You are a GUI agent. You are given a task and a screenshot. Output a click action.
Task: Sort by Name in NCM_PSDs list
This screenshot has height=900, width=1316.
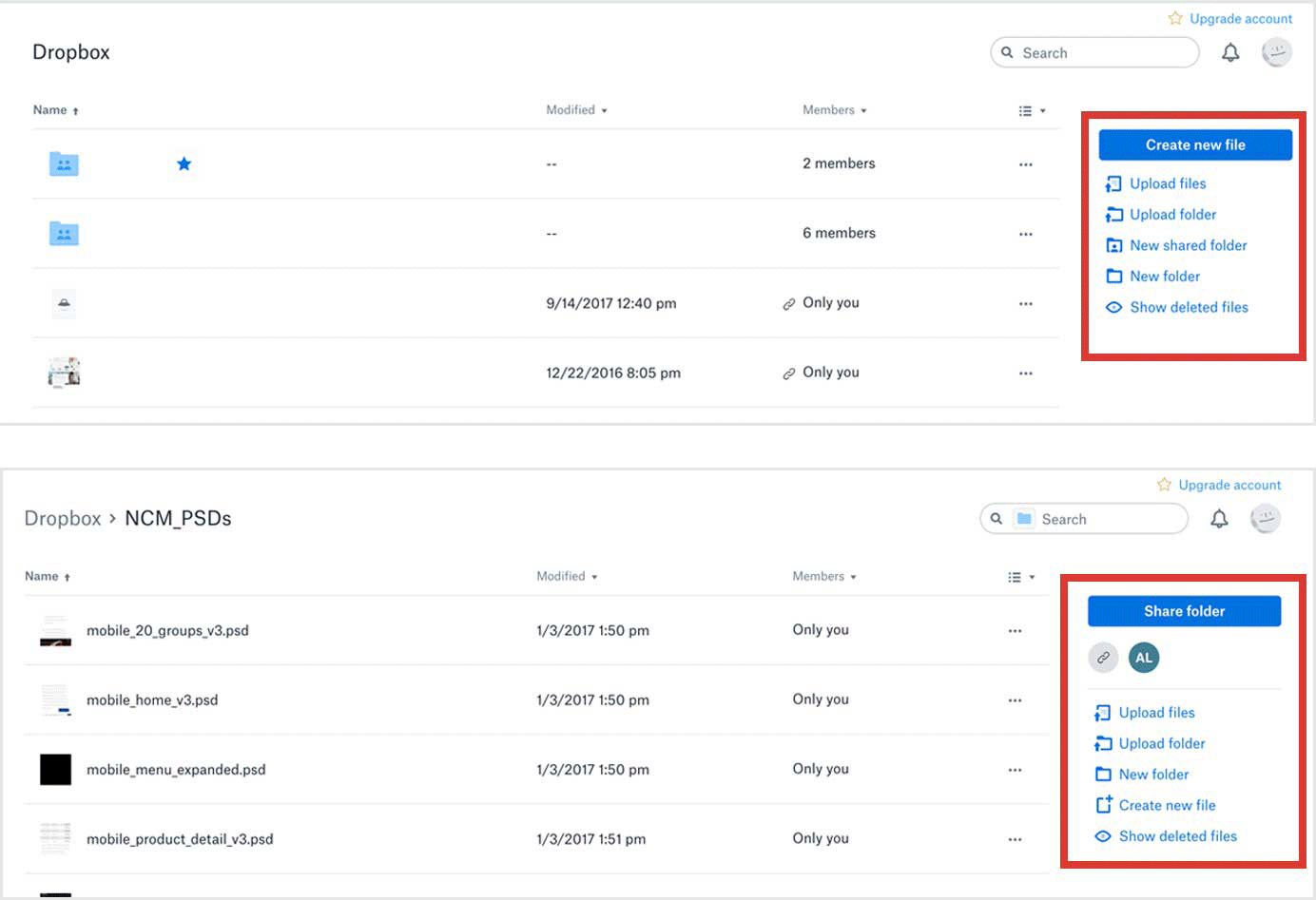coord(48,576)
